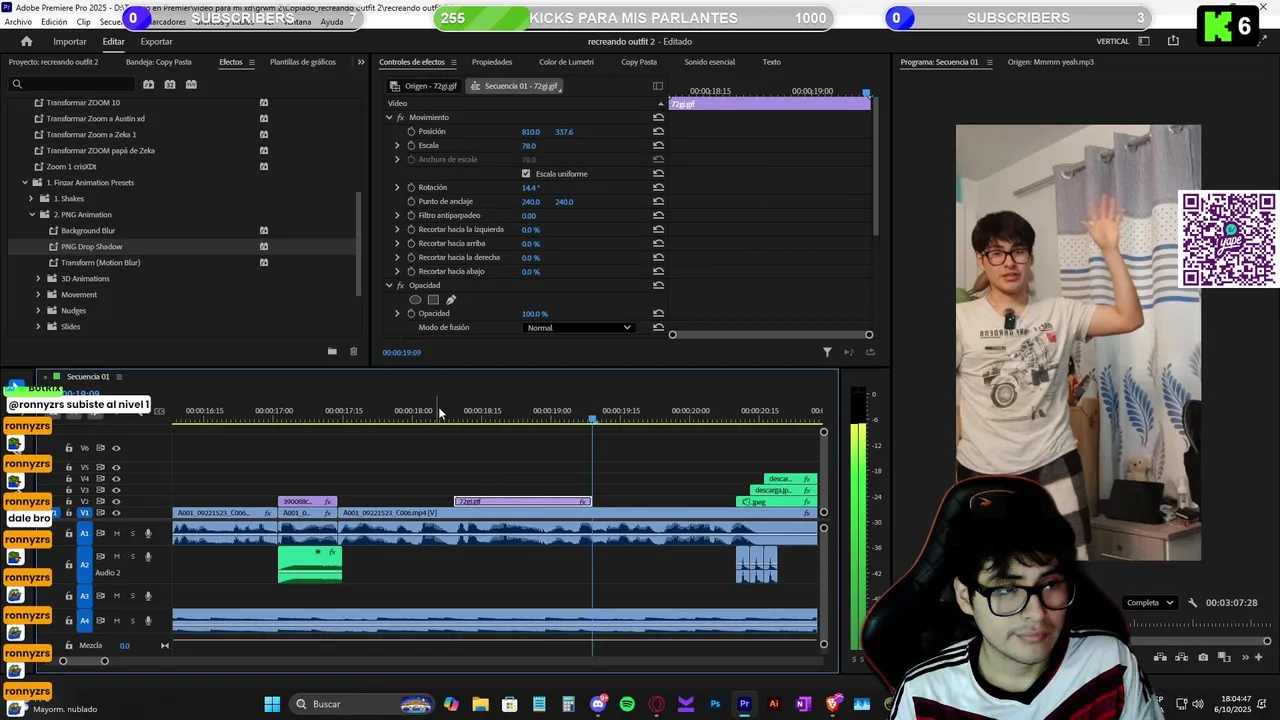Viewport: 1280px width, 720px height.
Task: Filter effects by 32-bit Color badge
Action: (169, 84)
